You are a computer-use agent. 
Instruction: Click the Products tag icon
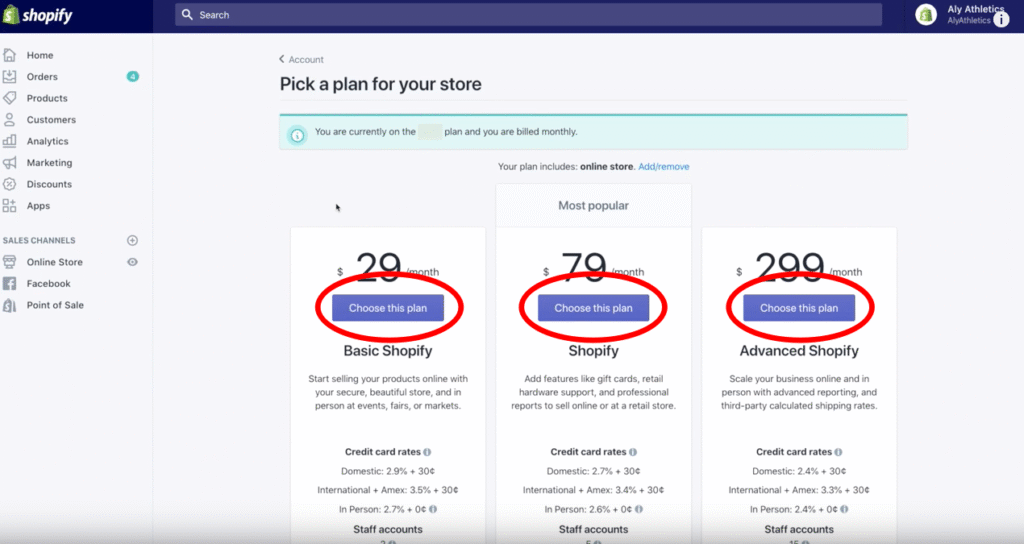(9, 98)
